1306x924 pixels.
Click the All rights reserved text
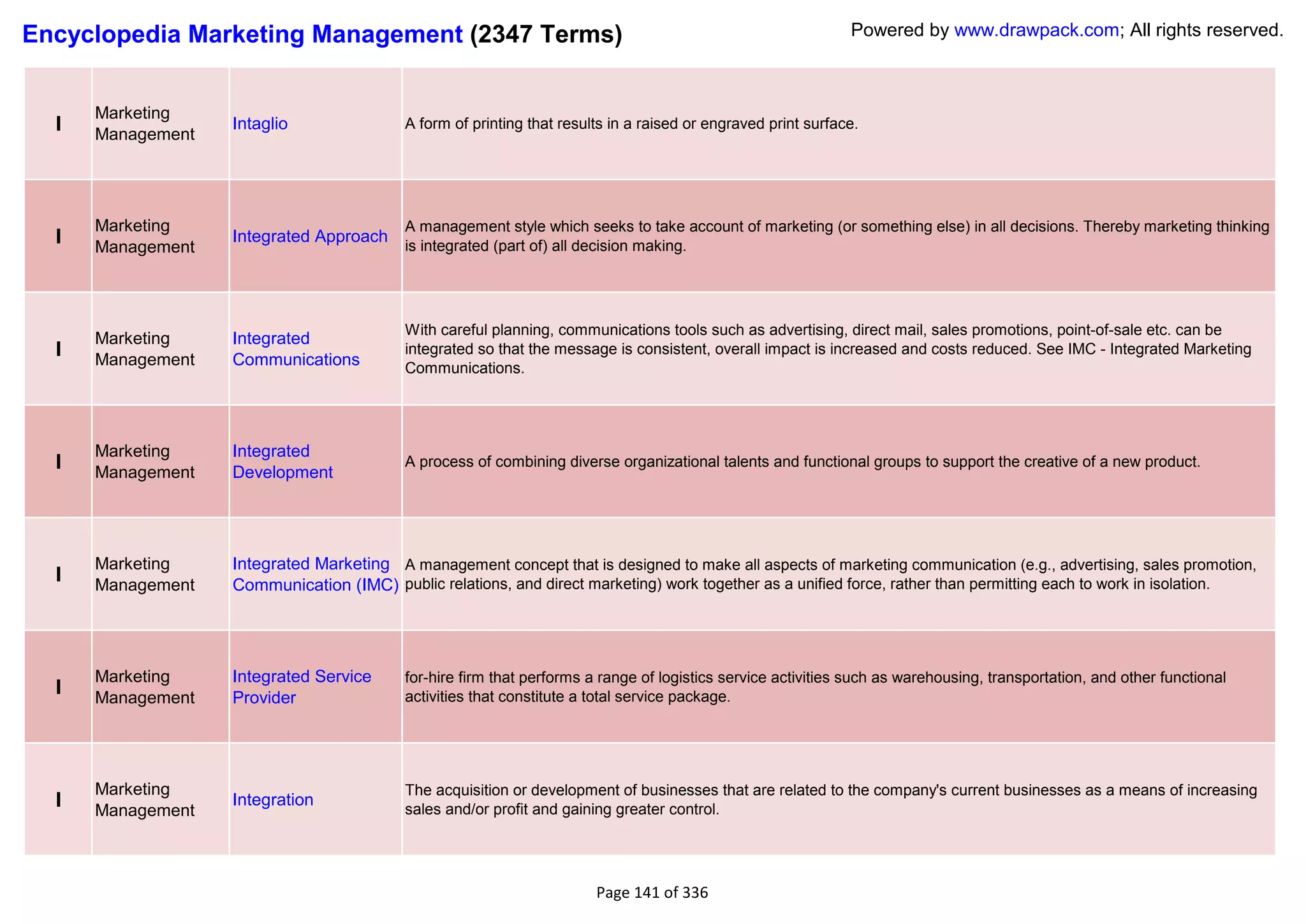click(1207, 30)
